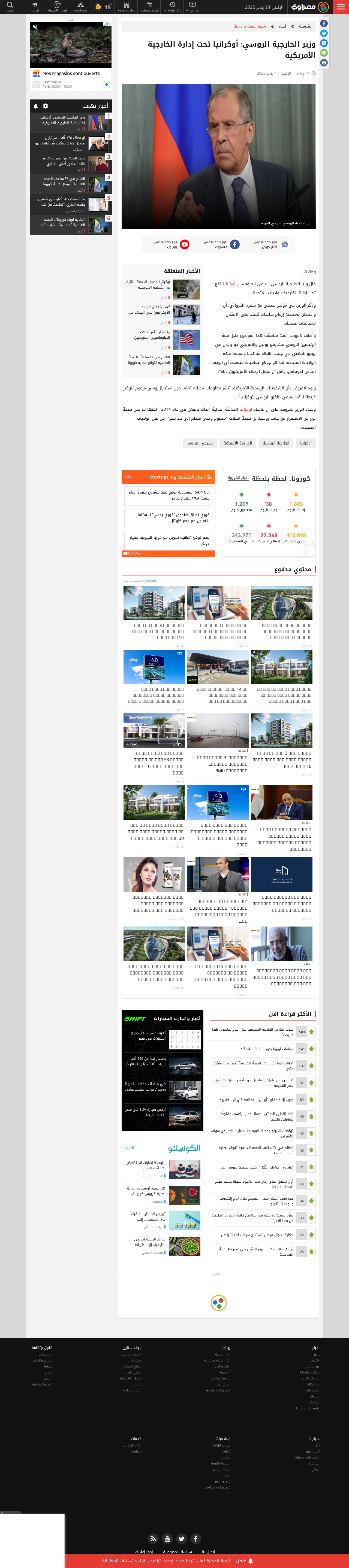Select the الخارجية الروسية tag
The height and width of the screenshot is (1568, 349).
276,443
